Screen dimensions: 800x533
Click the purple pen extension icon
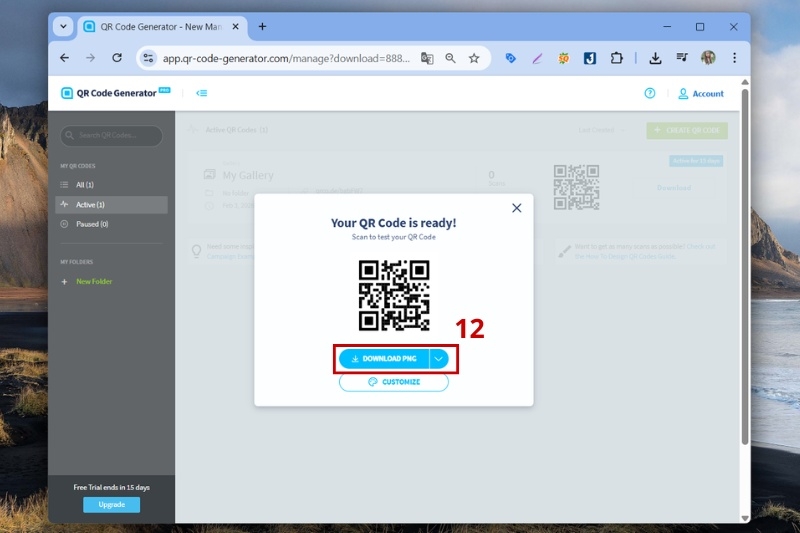click(537, 58)
